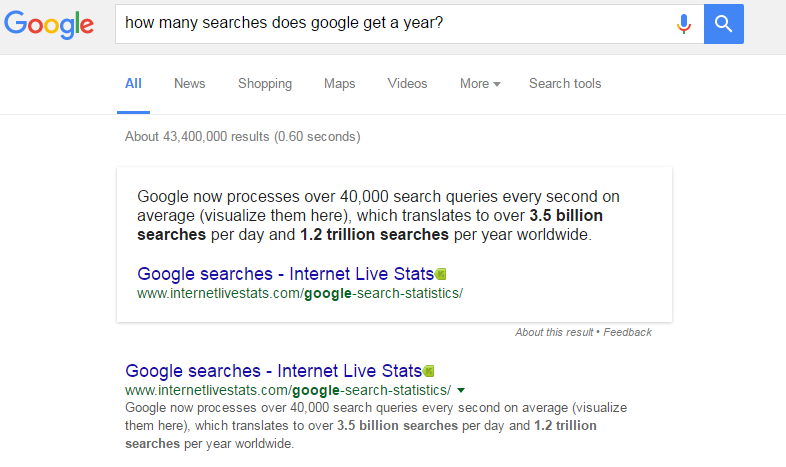
Task: Send Feedback on the featured snippet
Action: pos(627,332)
